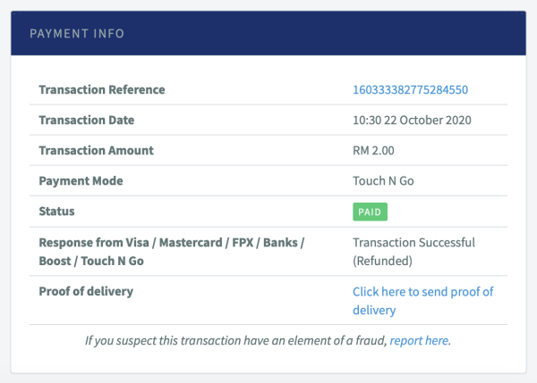Select the (Refunded) text
The image size is (537, 383).
click(x=382, y=261)
